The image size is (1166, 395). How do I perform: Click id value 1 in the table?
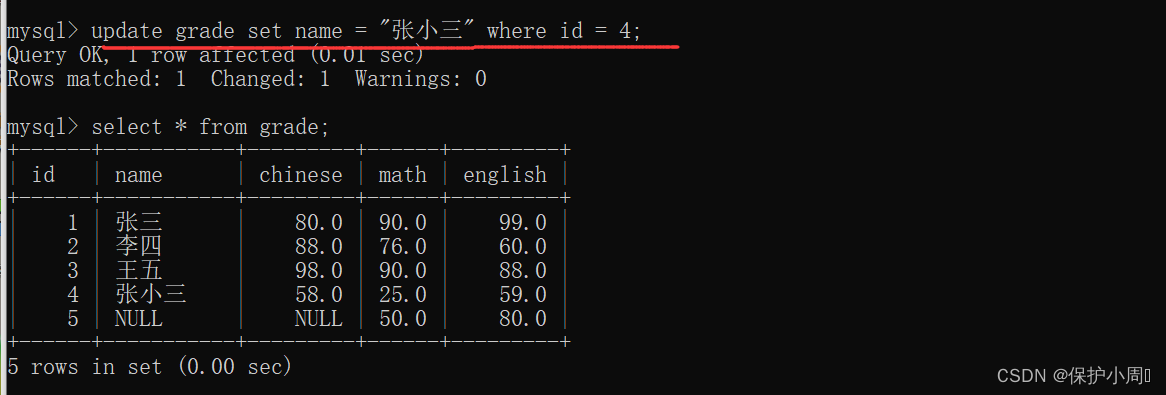(72, 222)
